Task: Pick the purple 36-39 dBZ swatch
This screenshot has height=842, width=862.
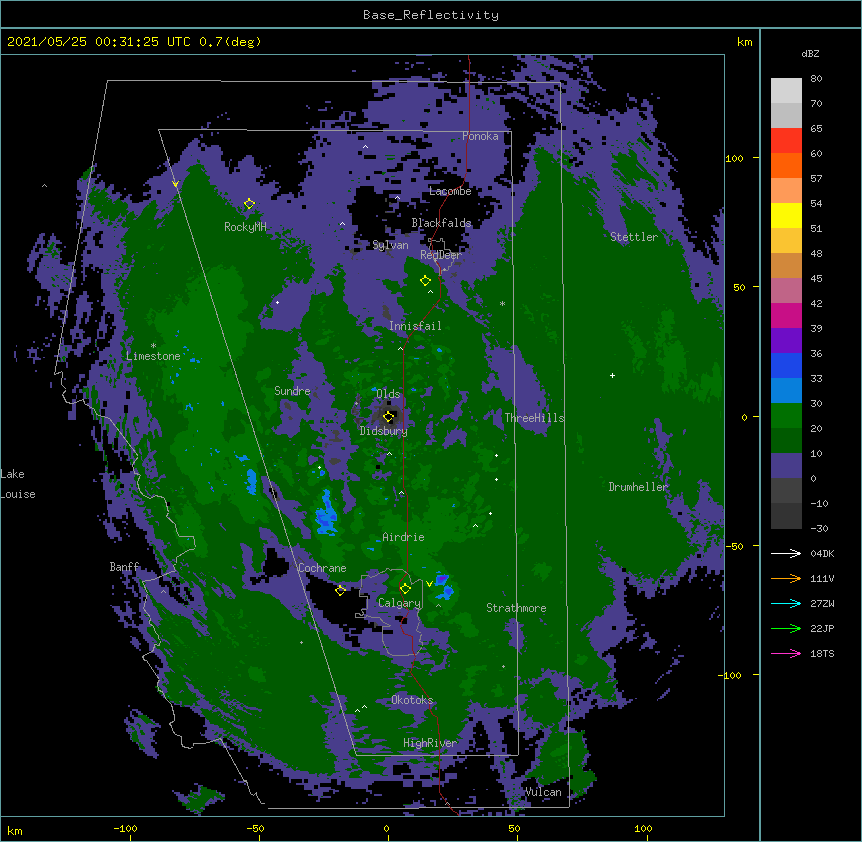Action: point(786,341)
